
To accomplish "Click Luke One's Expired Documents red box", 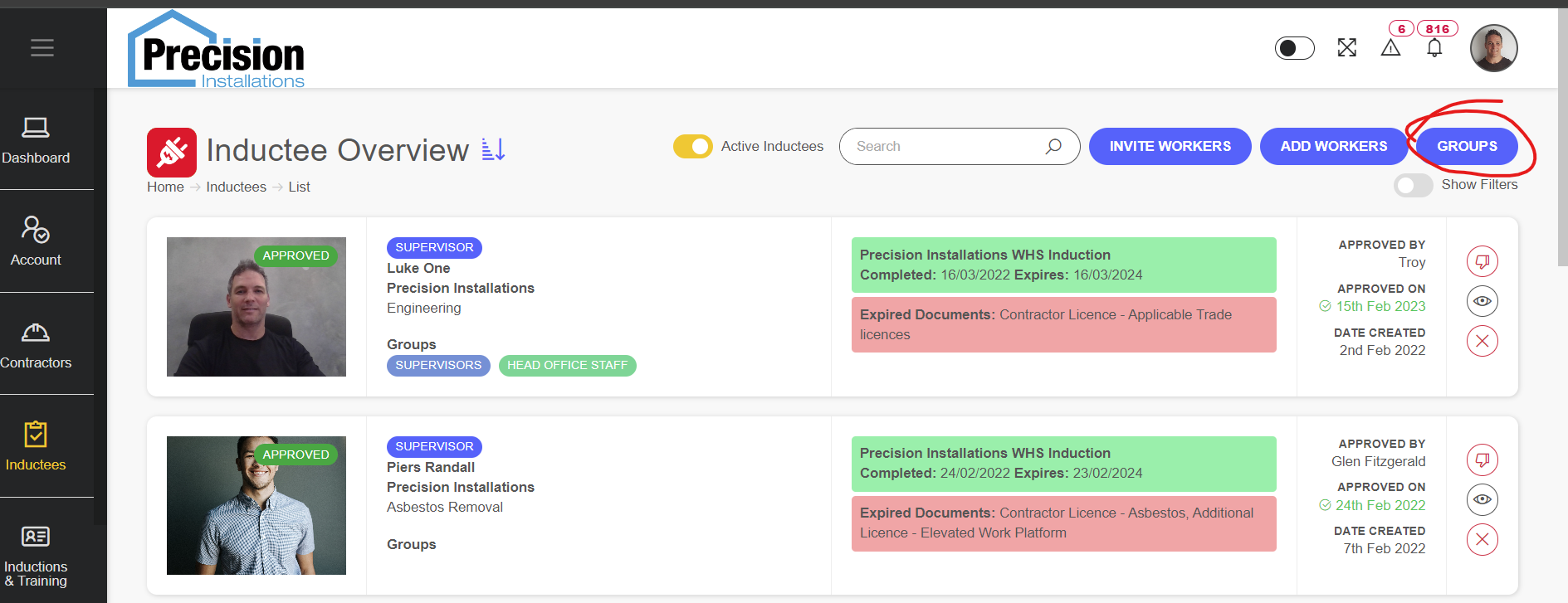I will pyautogui.click(x=1063, y=324).
